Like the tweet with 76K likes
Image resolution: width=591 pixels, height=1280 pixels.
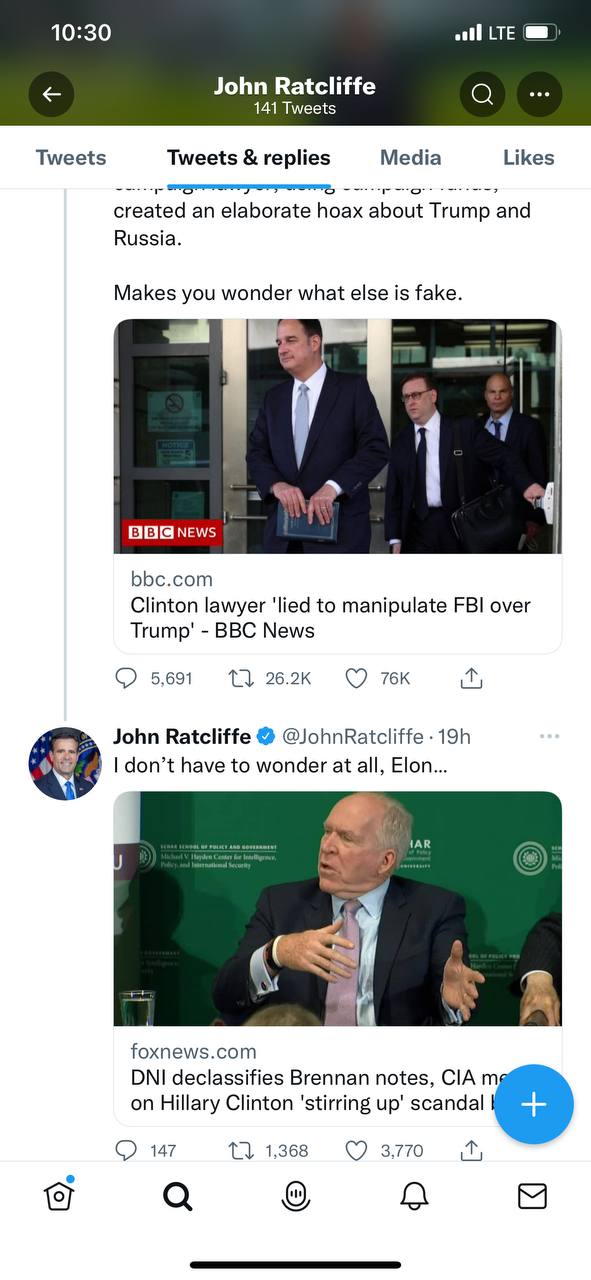pos(356,678)
